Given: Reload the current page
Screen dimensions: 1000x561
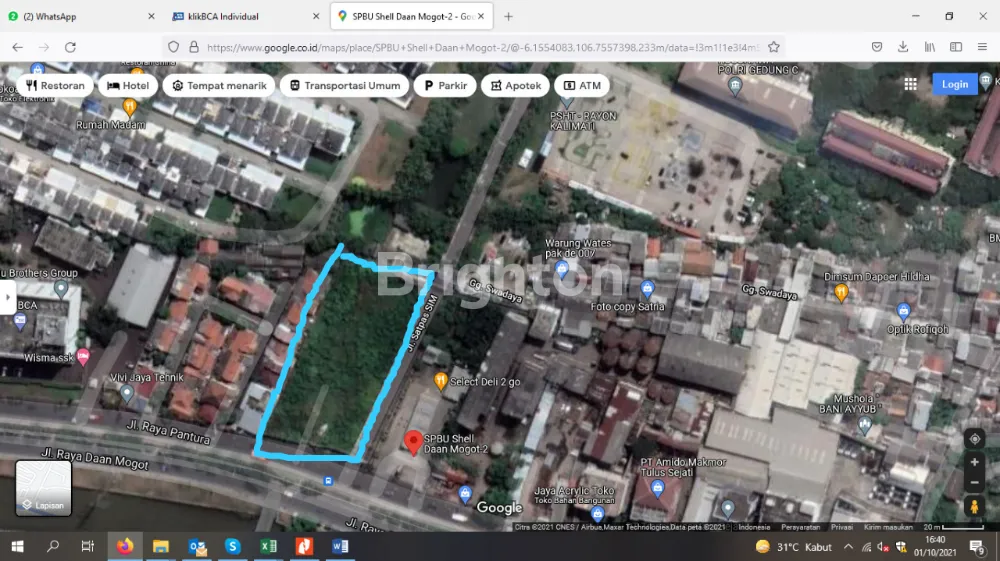Looking at the screenshot, I should click(x=70, y=47).
